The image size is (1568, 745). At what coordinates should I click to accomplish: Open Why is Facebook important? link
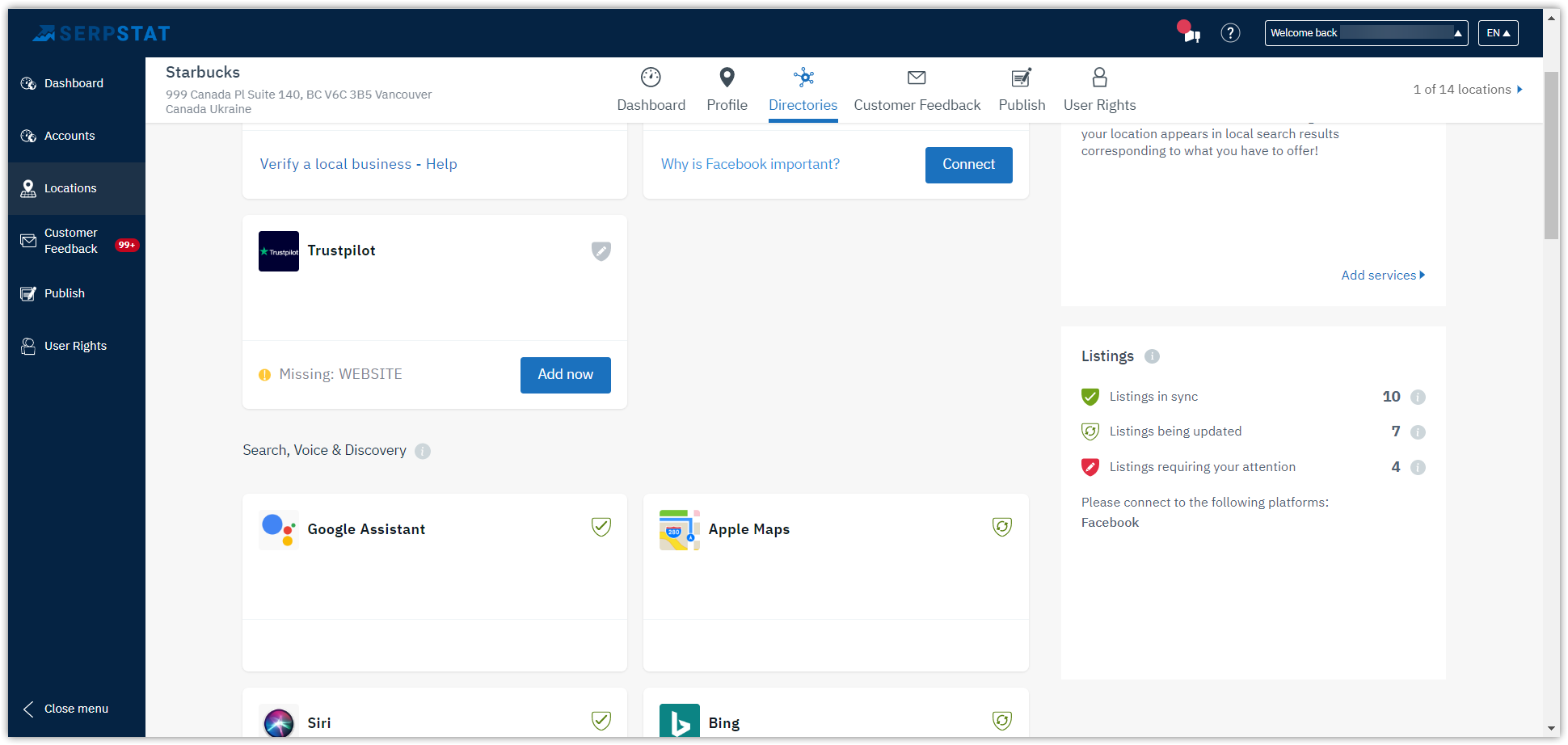[750, 164]
